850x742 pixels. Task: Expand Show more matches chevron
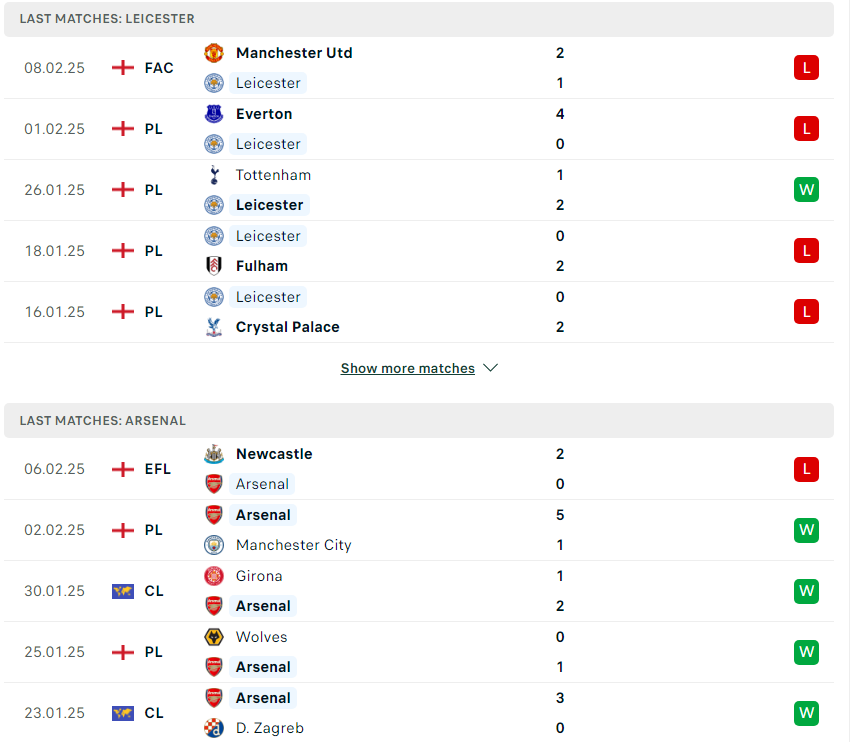pos(490,368)
